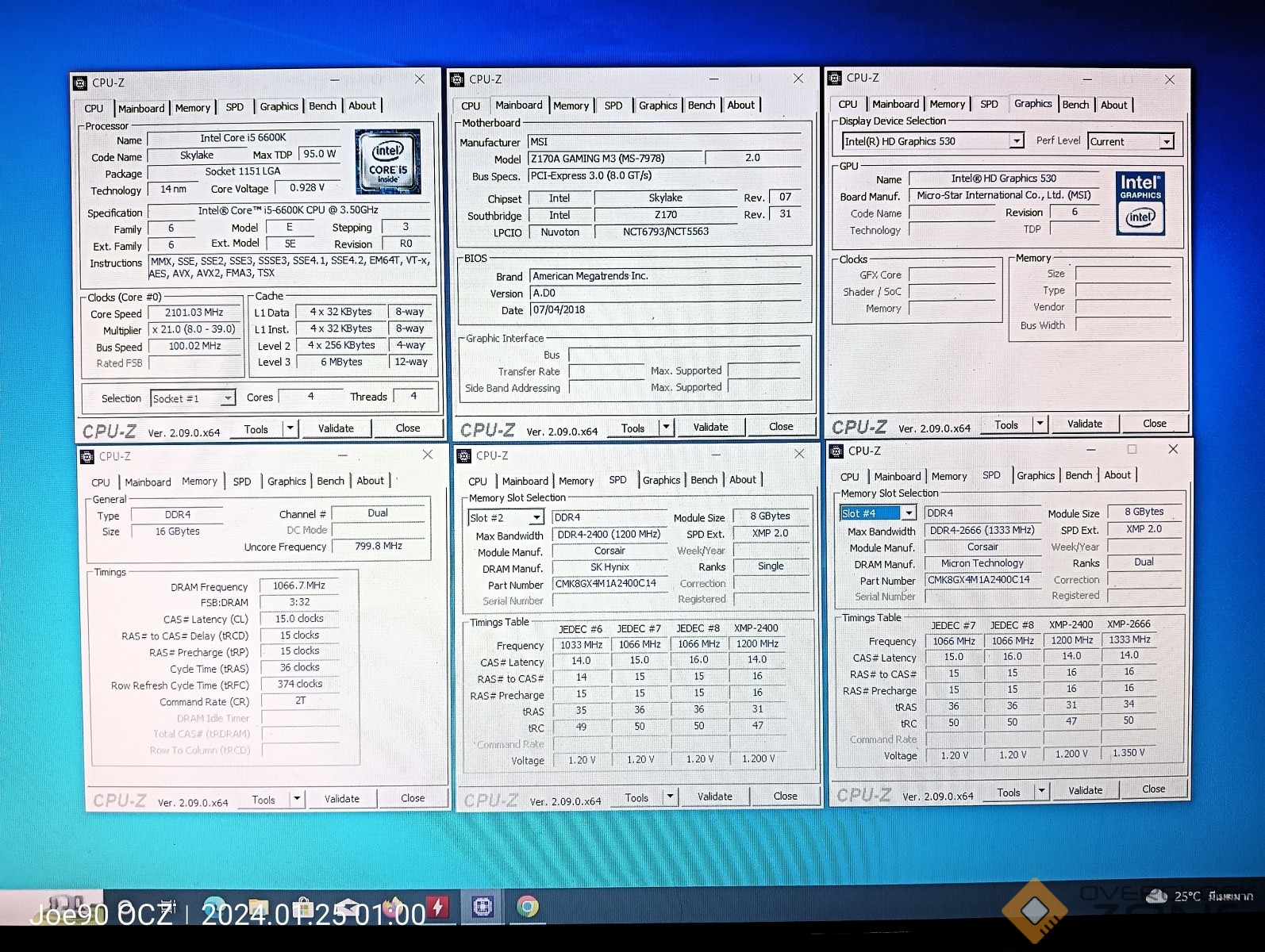Click Validate in the motherboard window

tap(710, 427)
